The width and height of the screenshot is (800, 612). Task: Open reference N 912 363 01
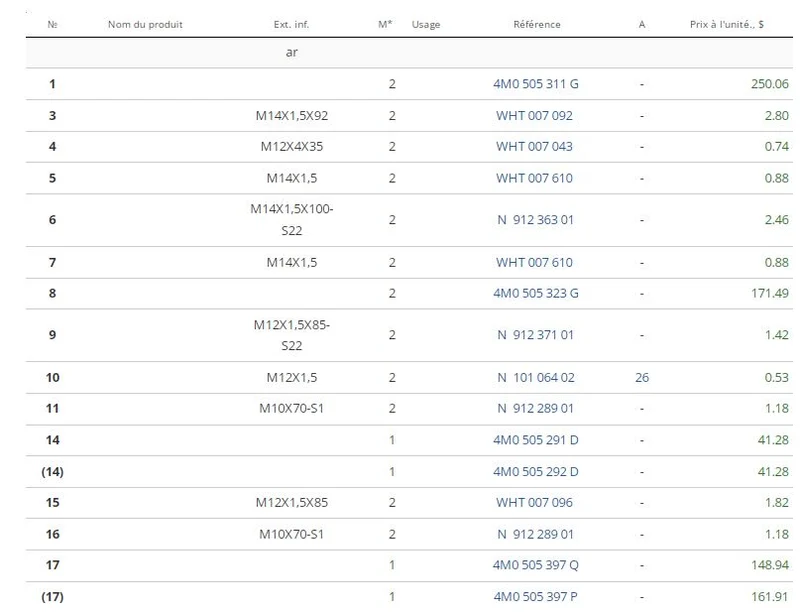pyautogui.click(x=535, y=220)
